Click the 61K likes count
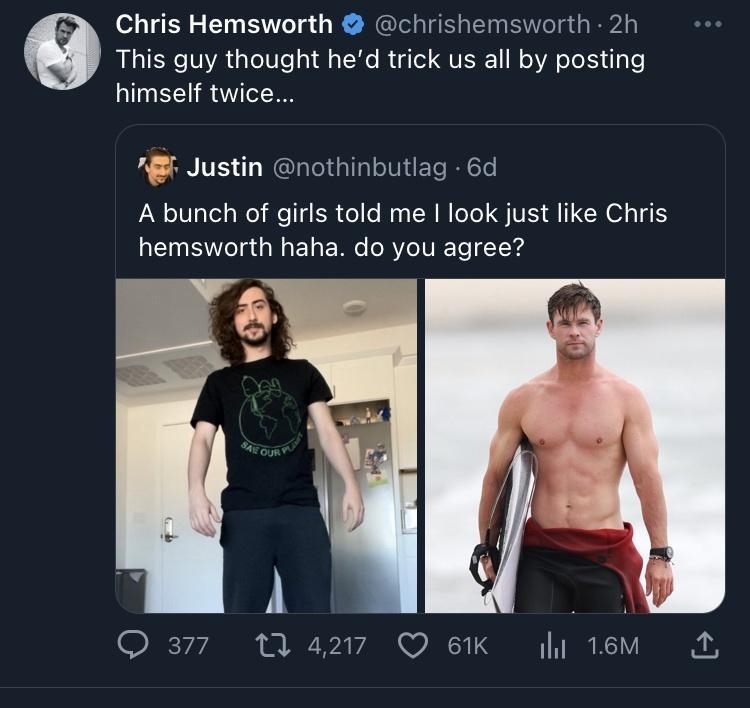750x708 pixels. click(466, 645)
